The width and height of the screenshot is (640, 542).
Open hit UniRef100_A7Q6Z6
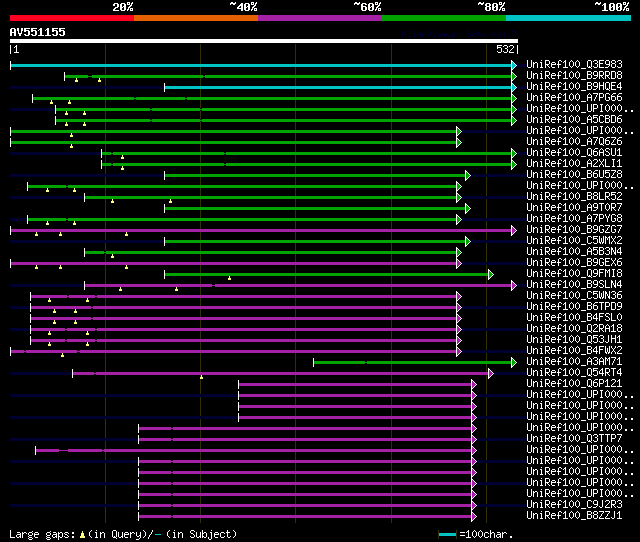[574, 142]
